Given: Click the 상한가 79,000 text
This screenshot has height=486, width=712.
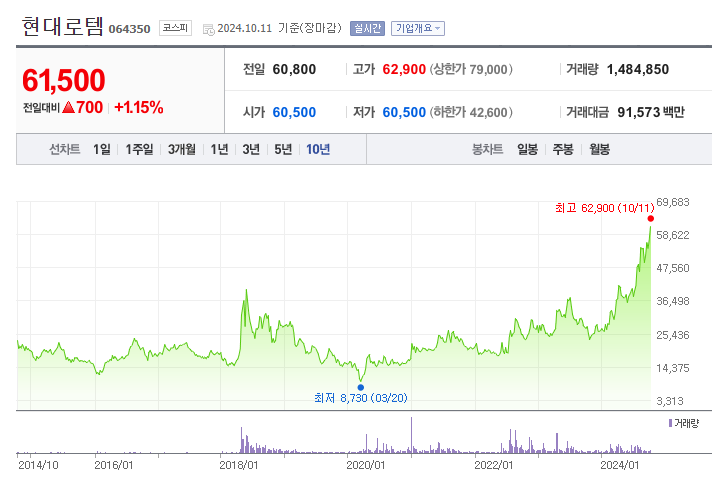Looking at the screenshot, I should click(x=471, y=69).
